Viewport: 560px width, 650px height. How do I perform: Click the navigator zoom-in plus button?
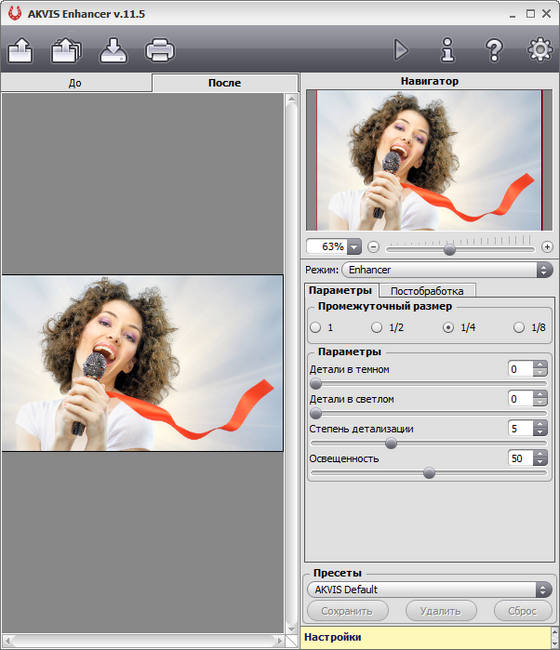point(547,247)
